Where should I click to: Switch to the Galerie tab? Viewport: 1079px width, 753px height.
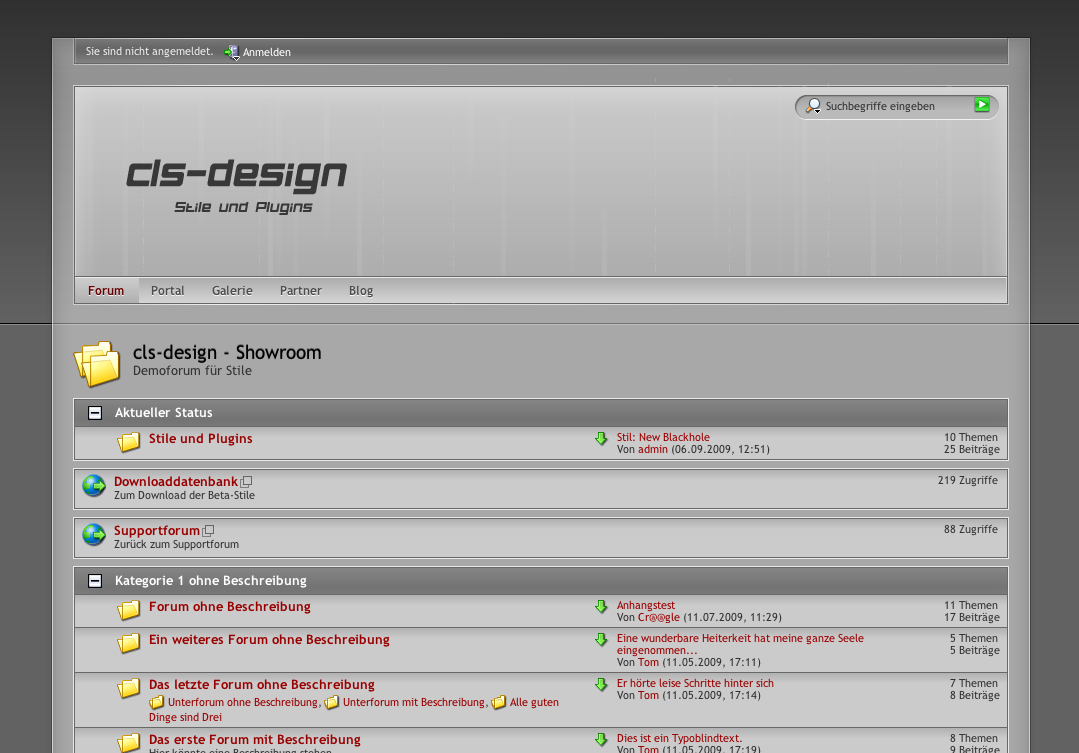pos(232,291)
